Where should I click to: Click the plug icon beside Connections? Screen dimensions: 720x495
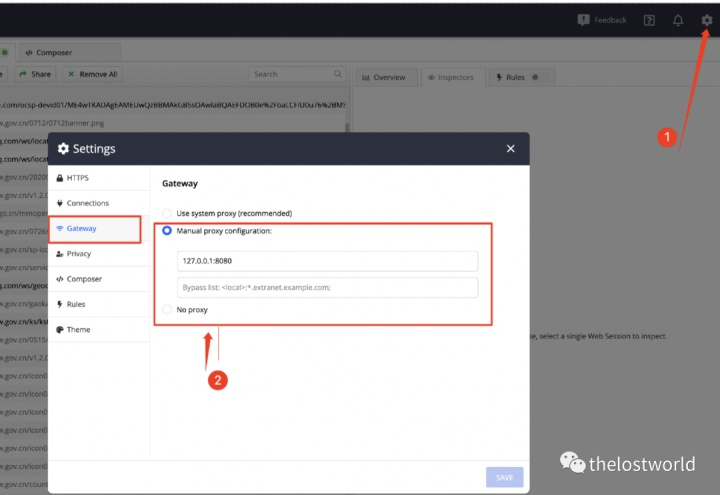(60, 203)
